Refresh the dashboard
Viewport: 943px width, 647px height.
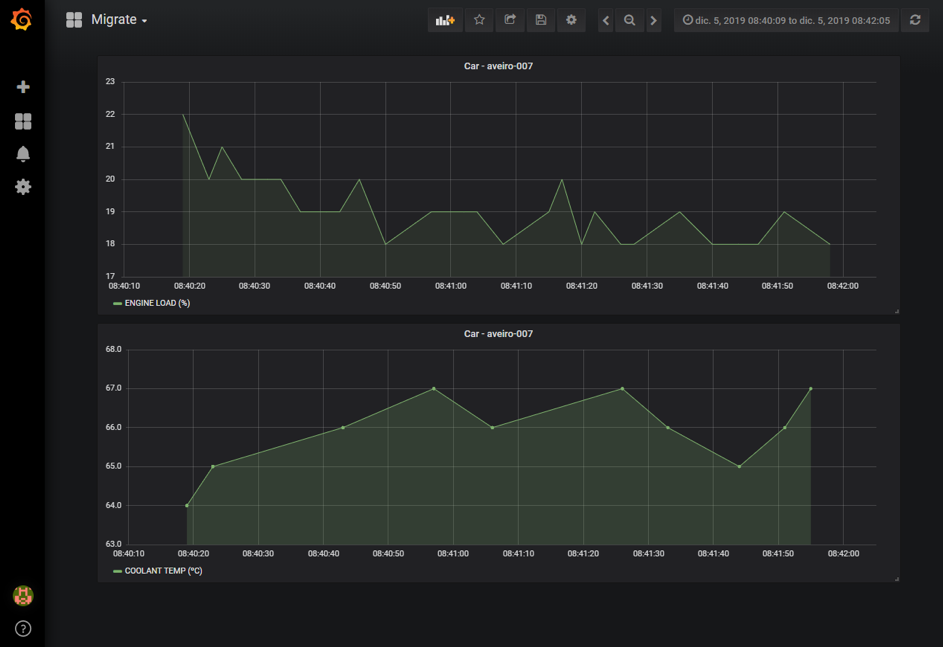(x=915, y=20)
